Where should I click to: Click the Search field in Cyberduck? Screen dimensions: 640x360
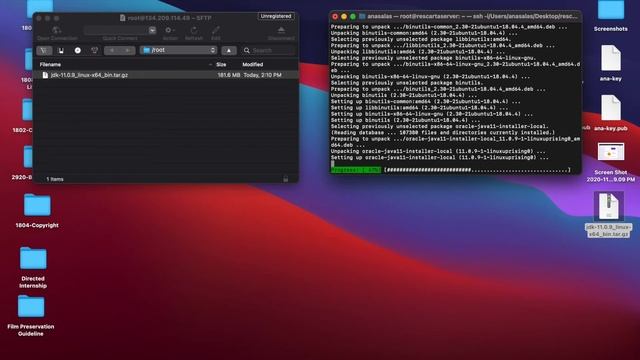[x=268, y=50]
